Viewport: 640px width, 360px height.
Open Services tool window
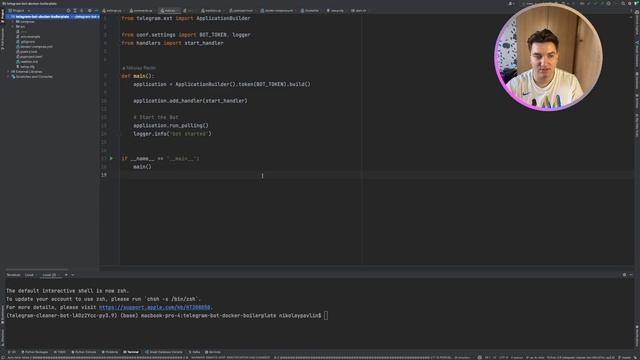click(214, 352)
